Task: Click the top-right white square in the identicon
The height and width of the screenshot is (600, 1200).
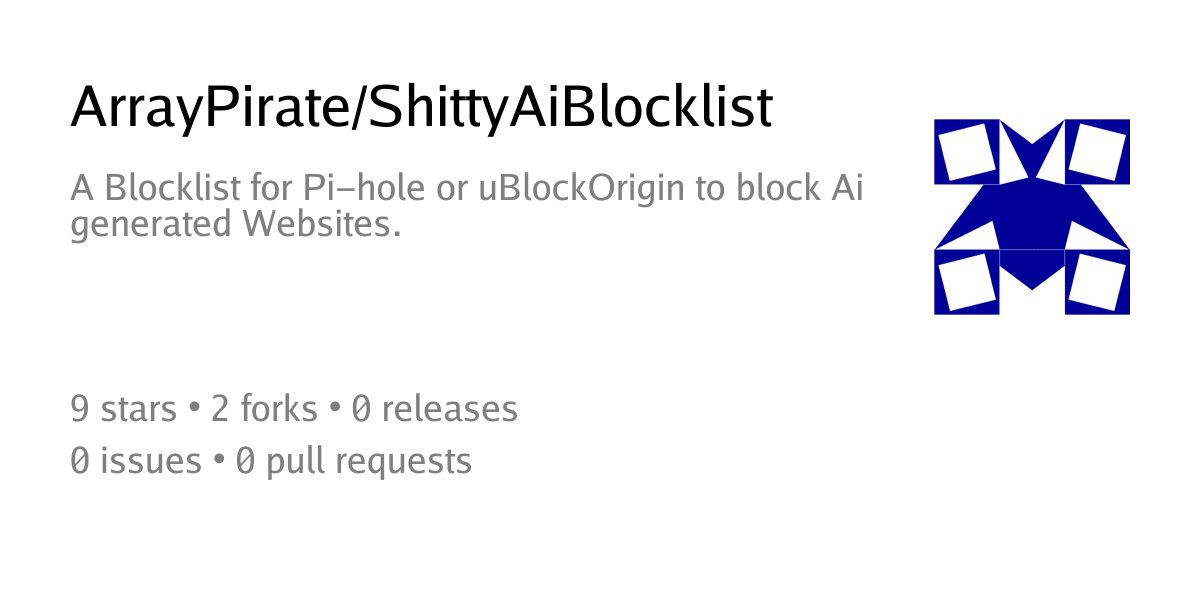Action: pyautogui.click(x=1097, y=151)
